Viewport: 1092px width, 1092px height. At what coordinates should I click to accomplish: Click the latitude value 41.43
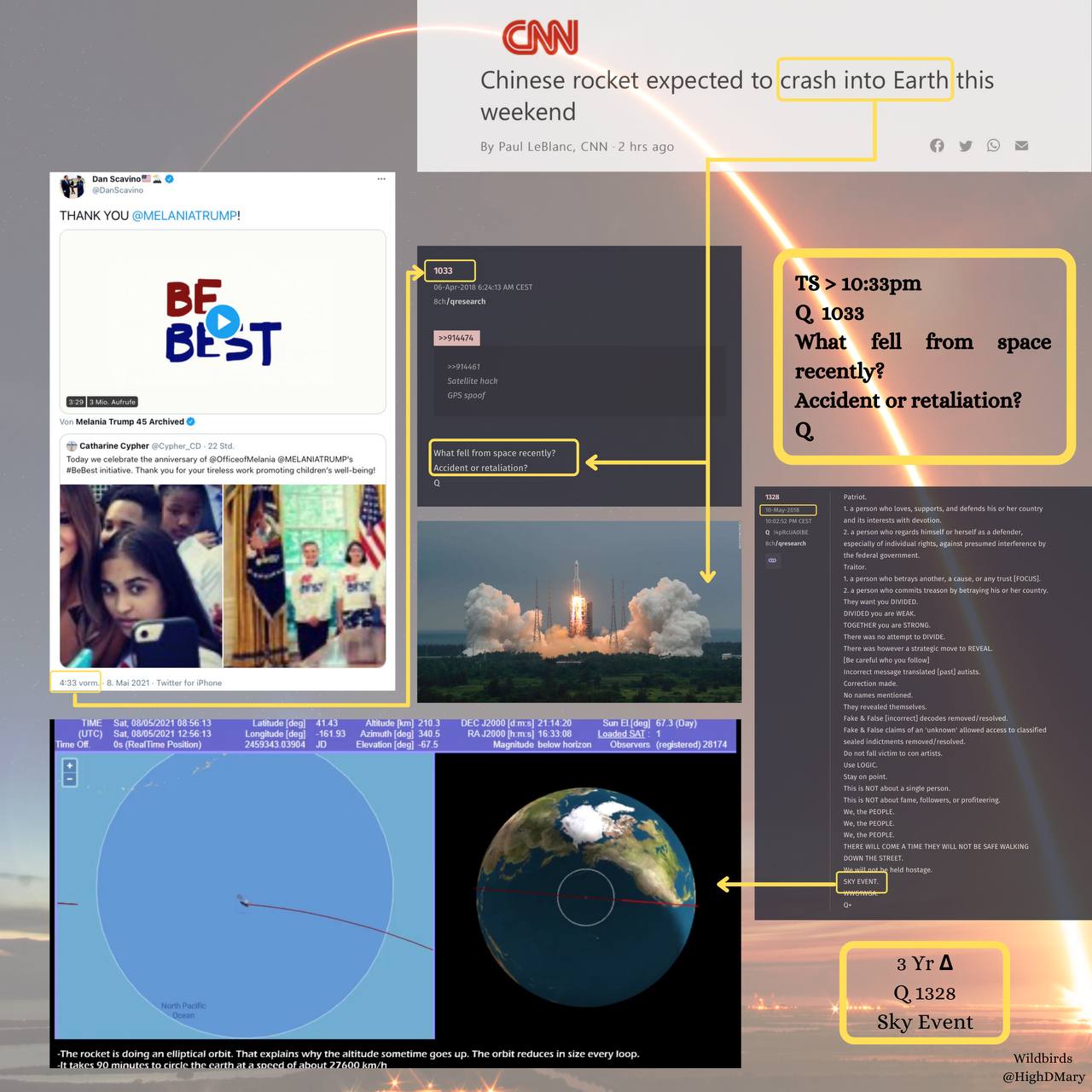pos(327,723)
